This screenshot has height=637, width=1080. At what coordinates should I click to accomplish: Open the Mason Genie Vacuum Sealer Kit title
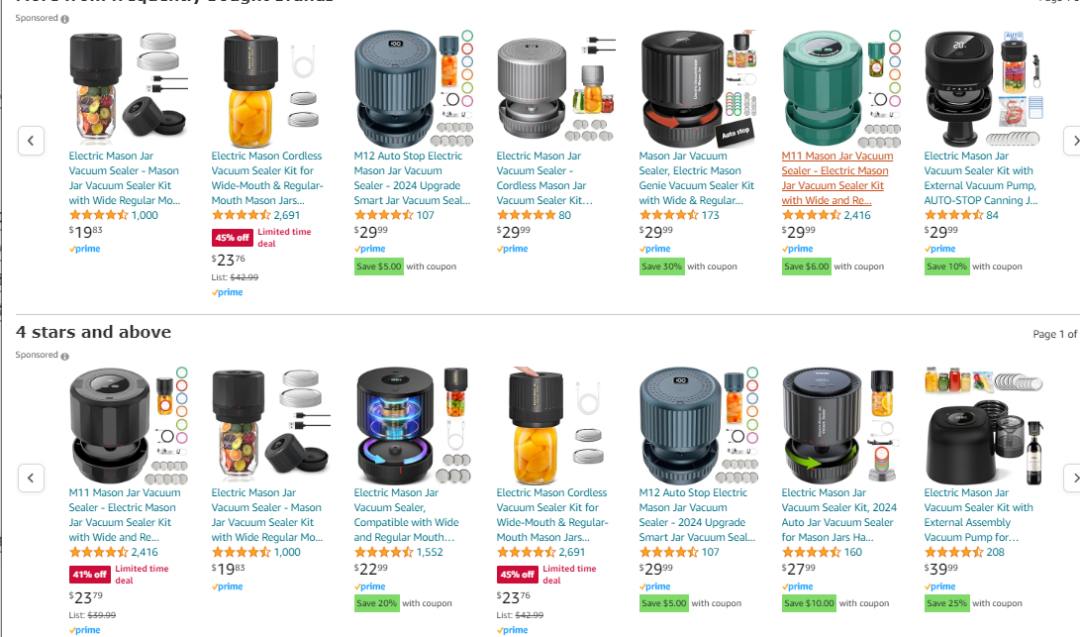point(696,178)
